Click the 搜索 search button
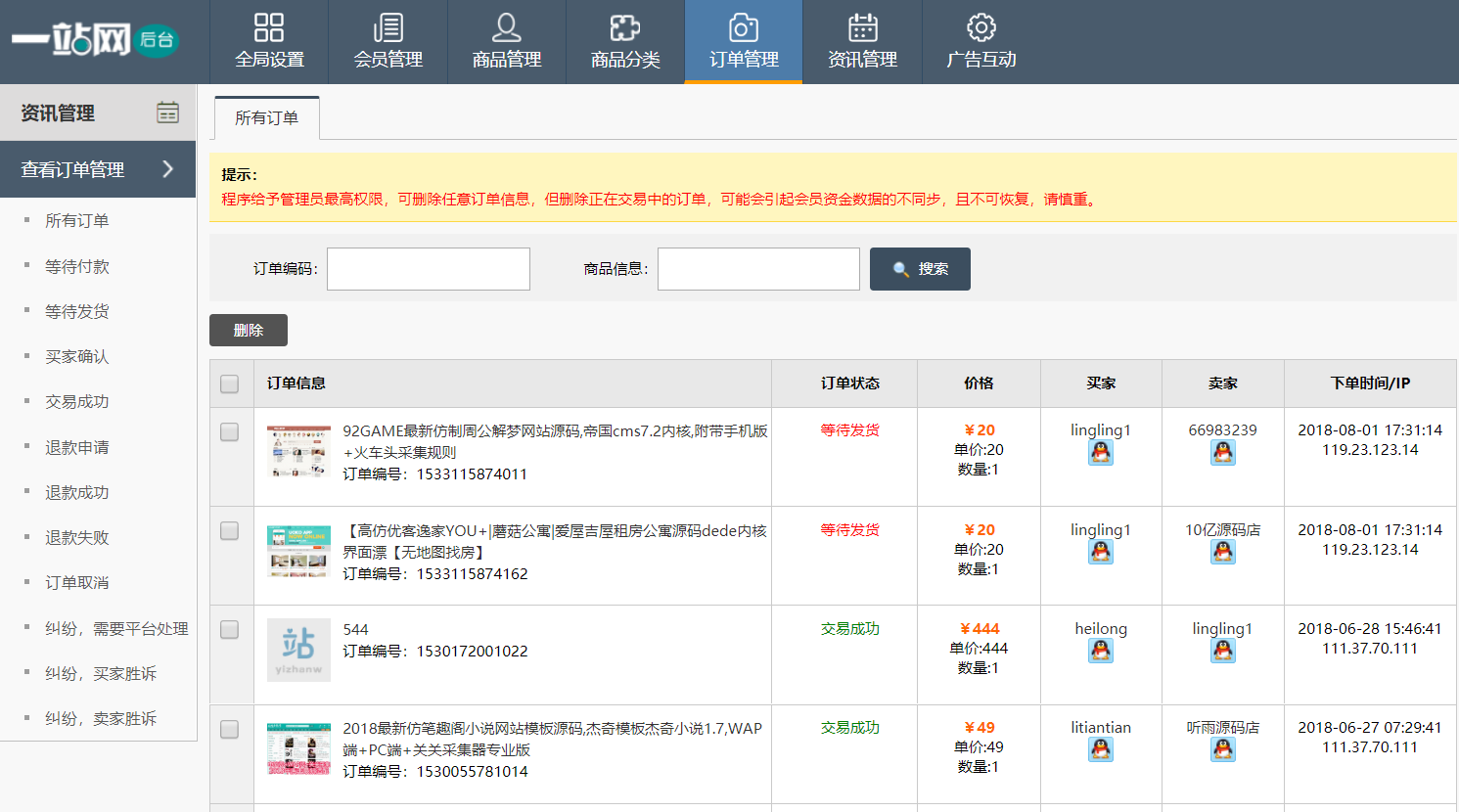This screenshot has height=812, width=1459. tap(920, 269)
